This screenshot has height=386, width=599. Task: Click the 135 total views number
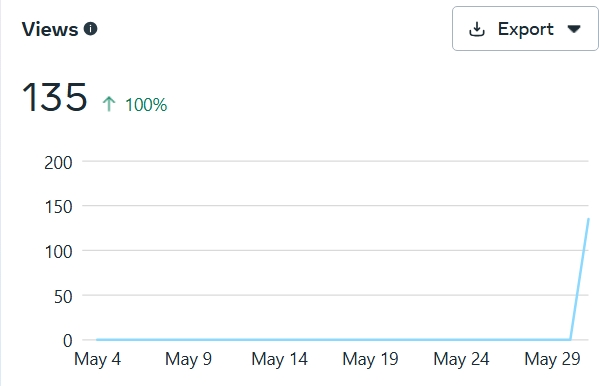[54, 97]
